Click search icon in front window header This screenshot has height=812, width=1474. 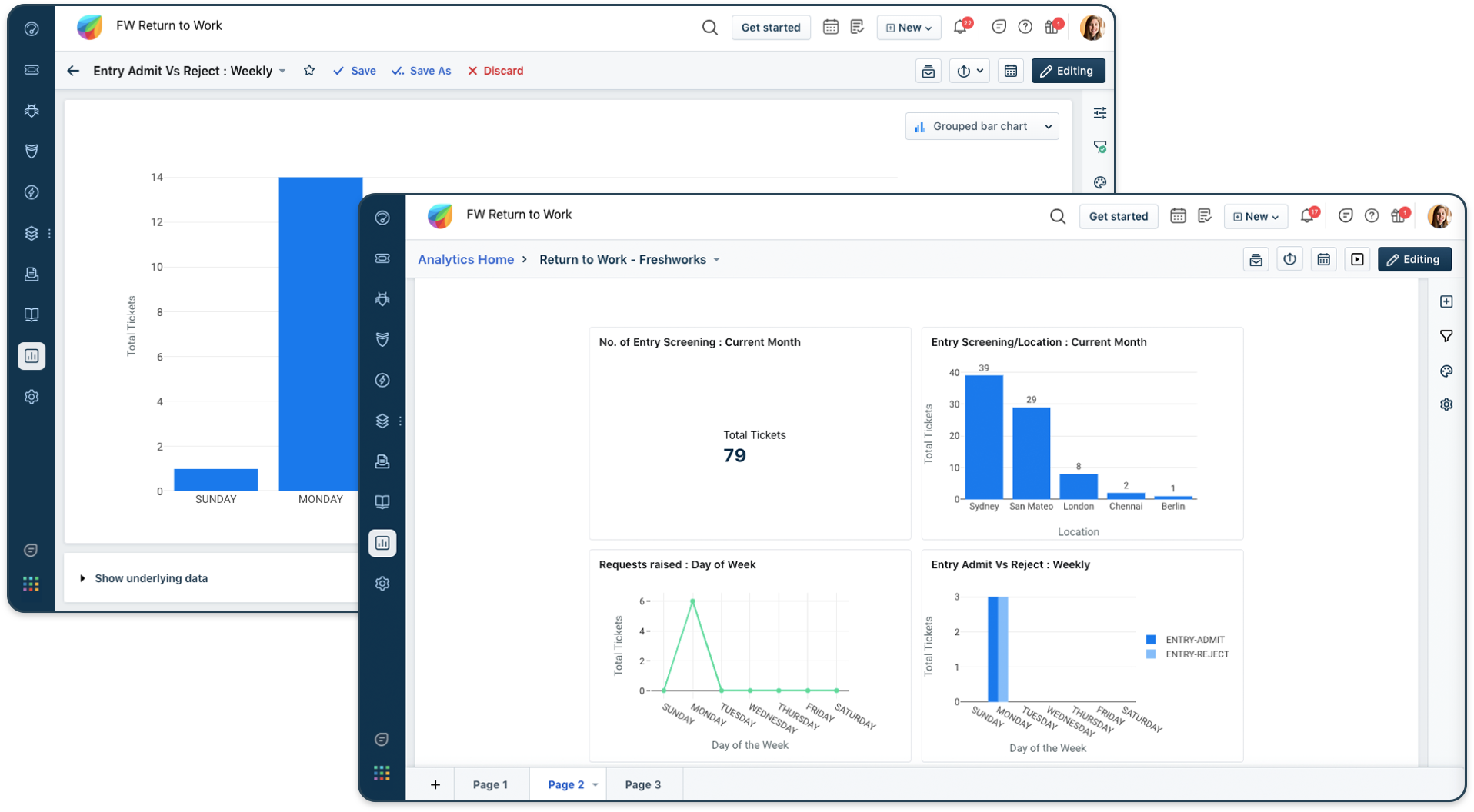pyautogui.click(x=1058, y=217)
